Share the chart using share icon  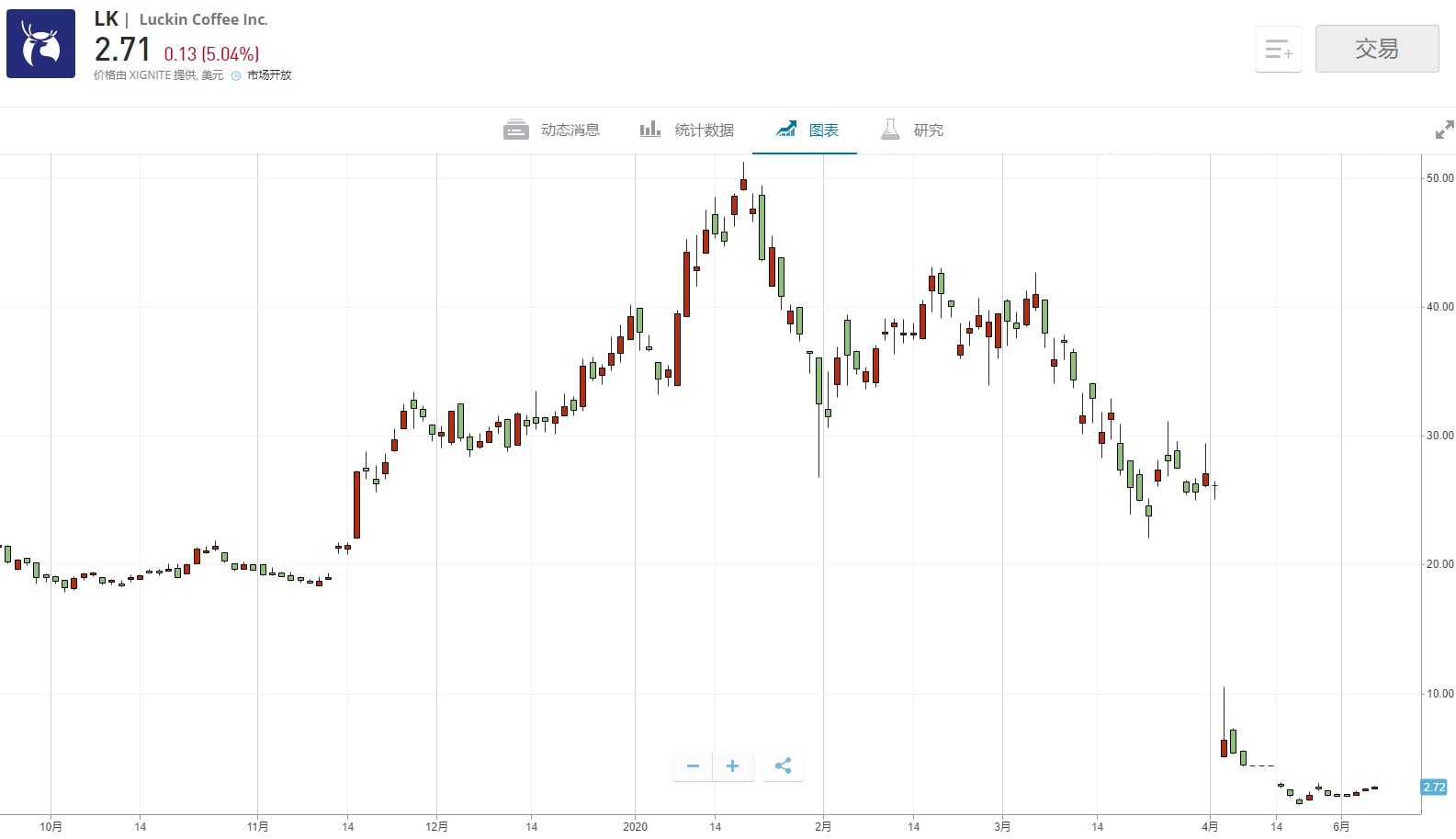click(783, 766)
